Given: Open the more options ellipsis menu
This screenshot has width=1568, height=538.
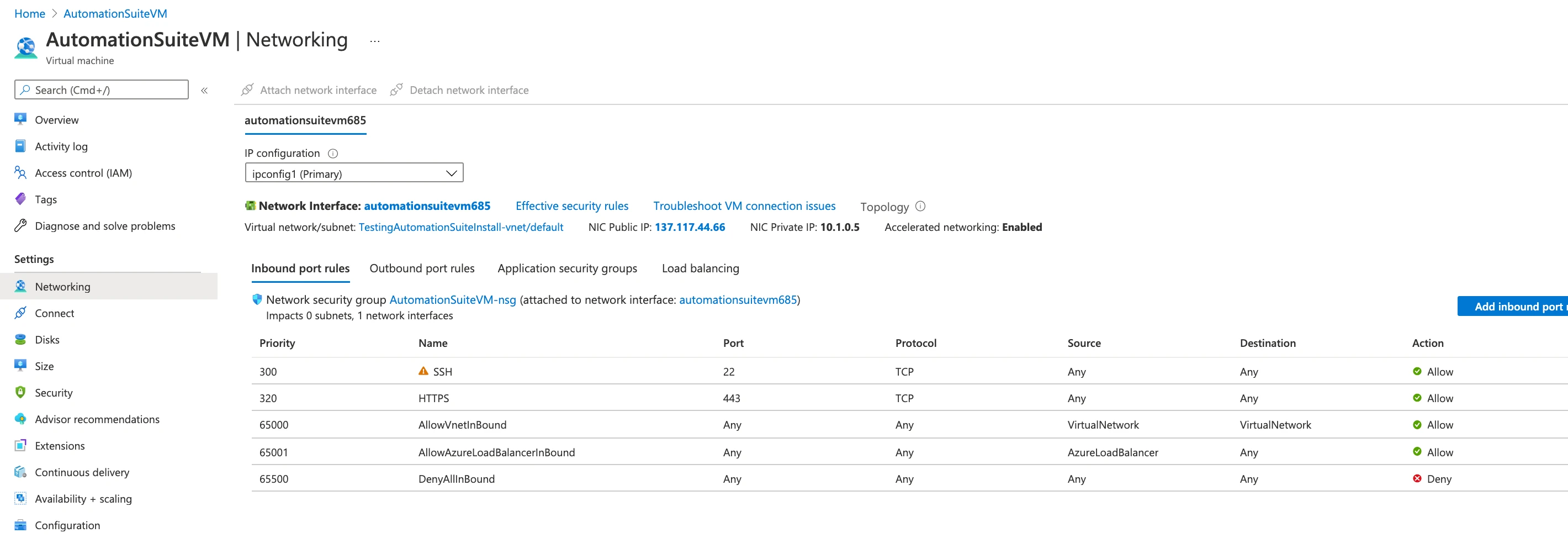Looking at the screenshot, I should [x=375, y=41].
